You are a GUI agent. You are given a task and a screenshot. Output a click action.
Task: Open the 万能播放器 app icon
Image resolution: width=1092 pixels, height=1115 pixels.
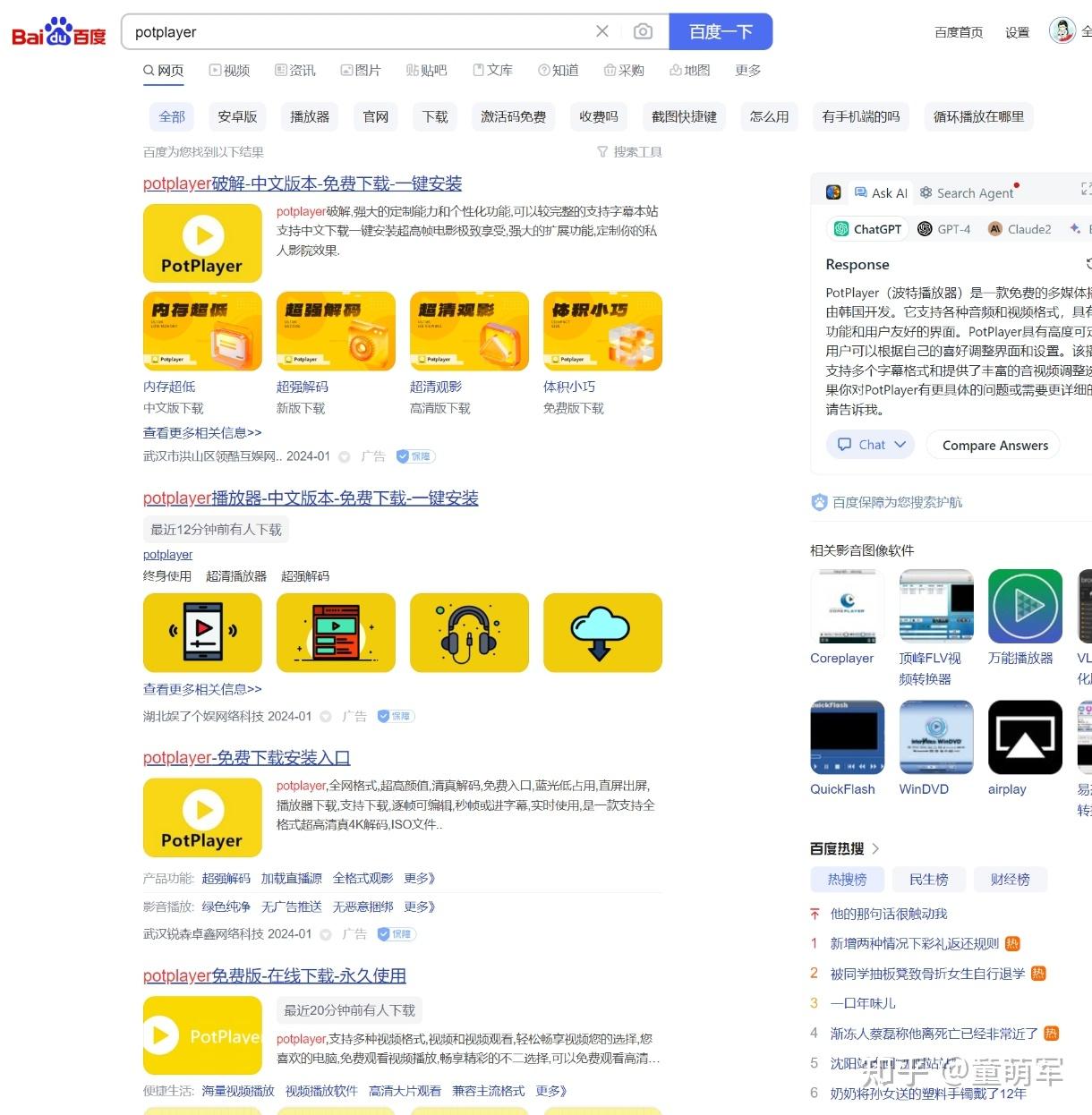1025,606
